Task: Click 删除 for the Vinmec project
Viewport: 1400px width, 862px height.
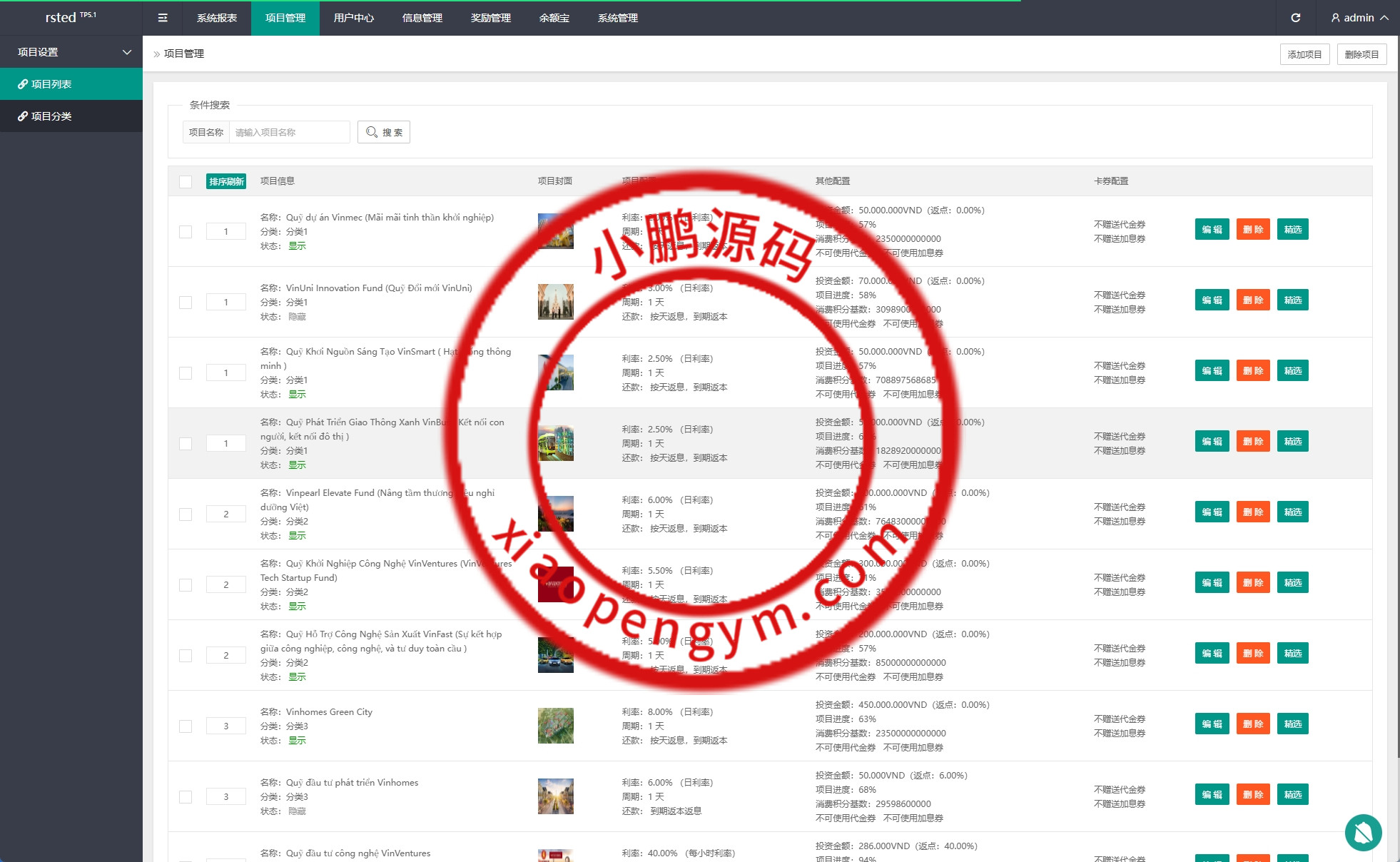Action: point(1253,229)
